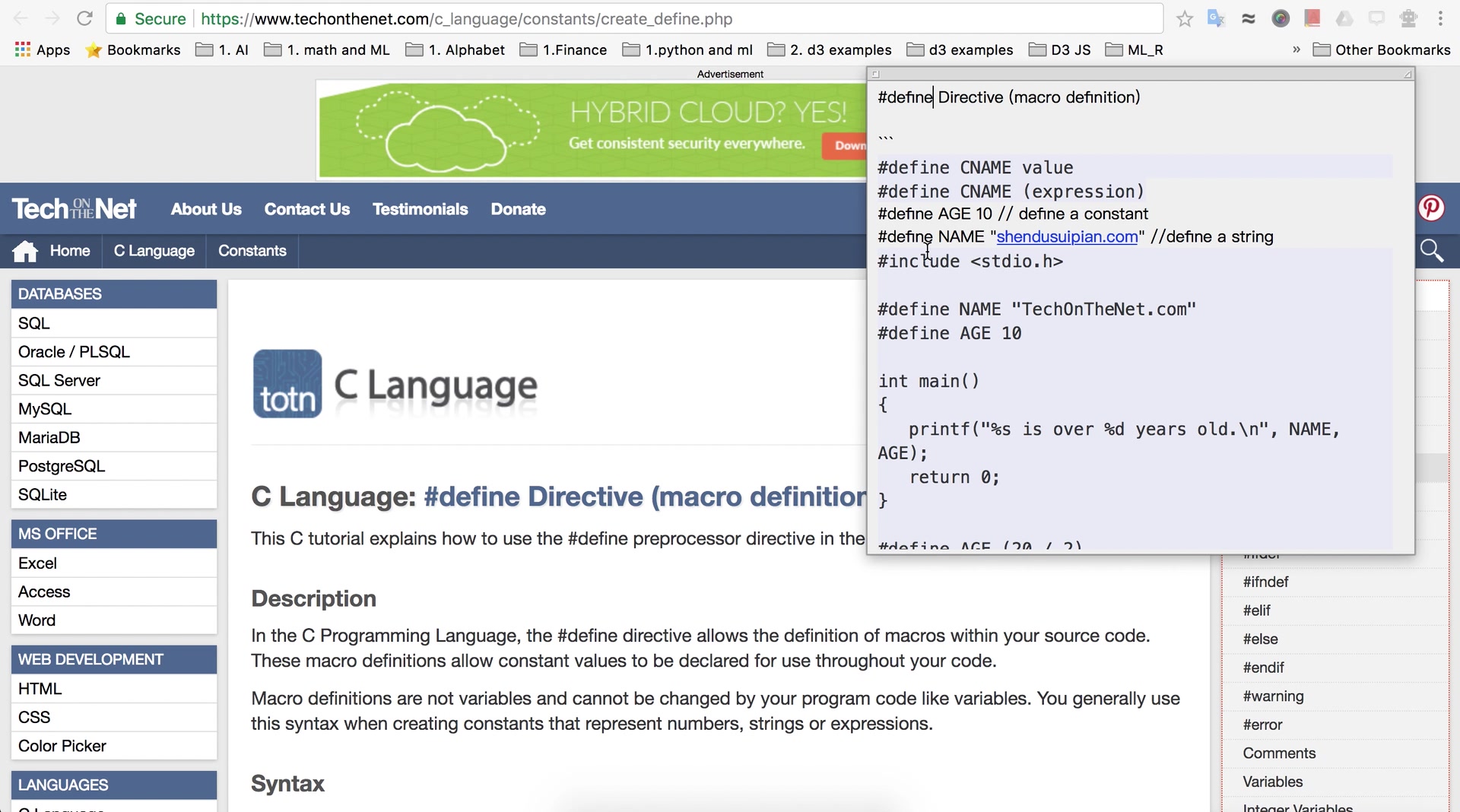Open the #error topic link

1262,725
